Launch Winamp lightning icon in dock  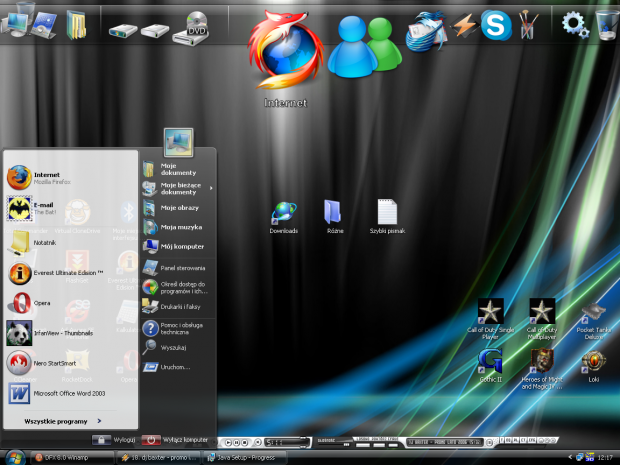(463, 25)
